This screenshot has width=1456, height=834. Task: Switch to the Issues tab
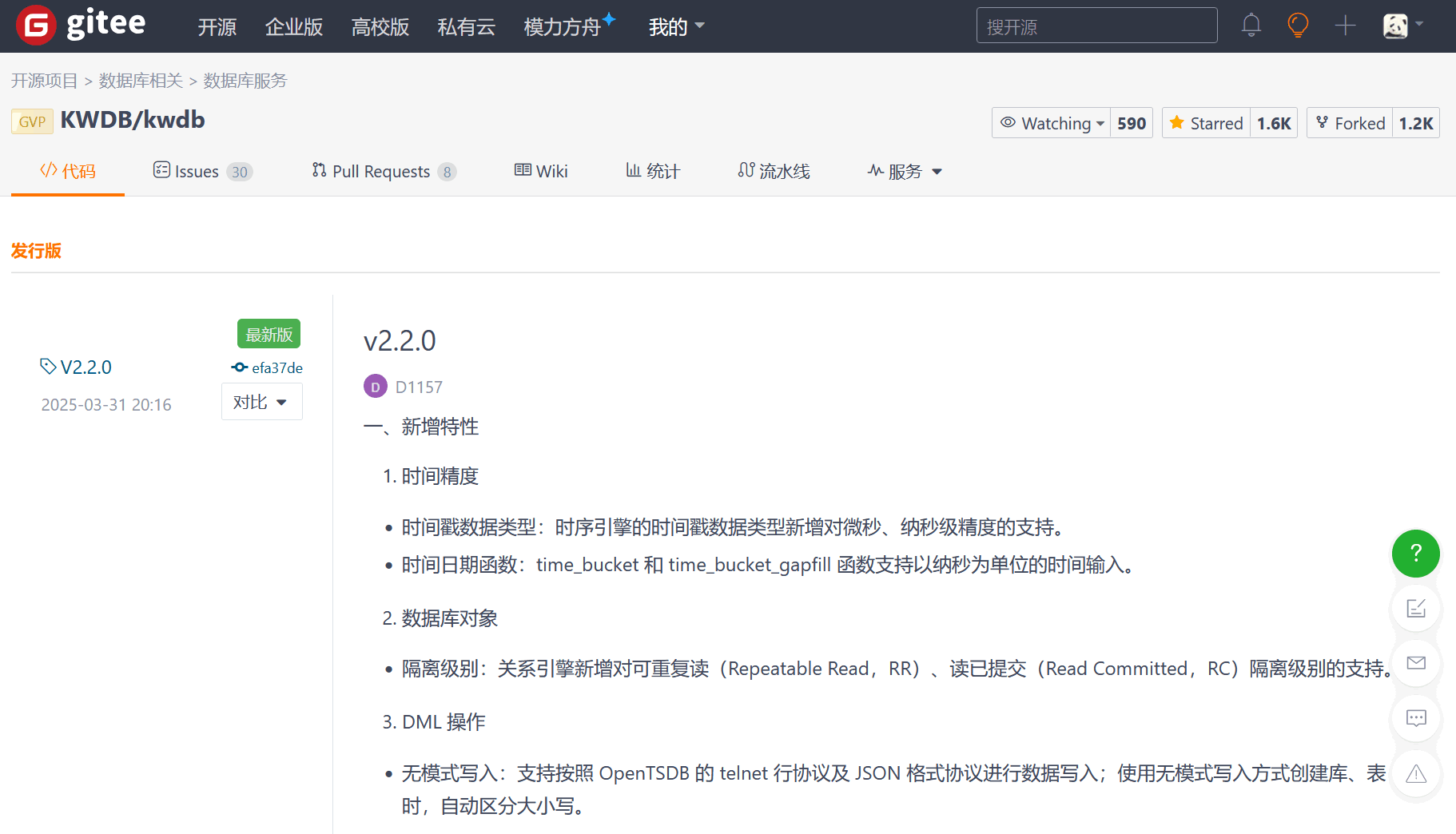pyautogui.click(x=203, y=171)
